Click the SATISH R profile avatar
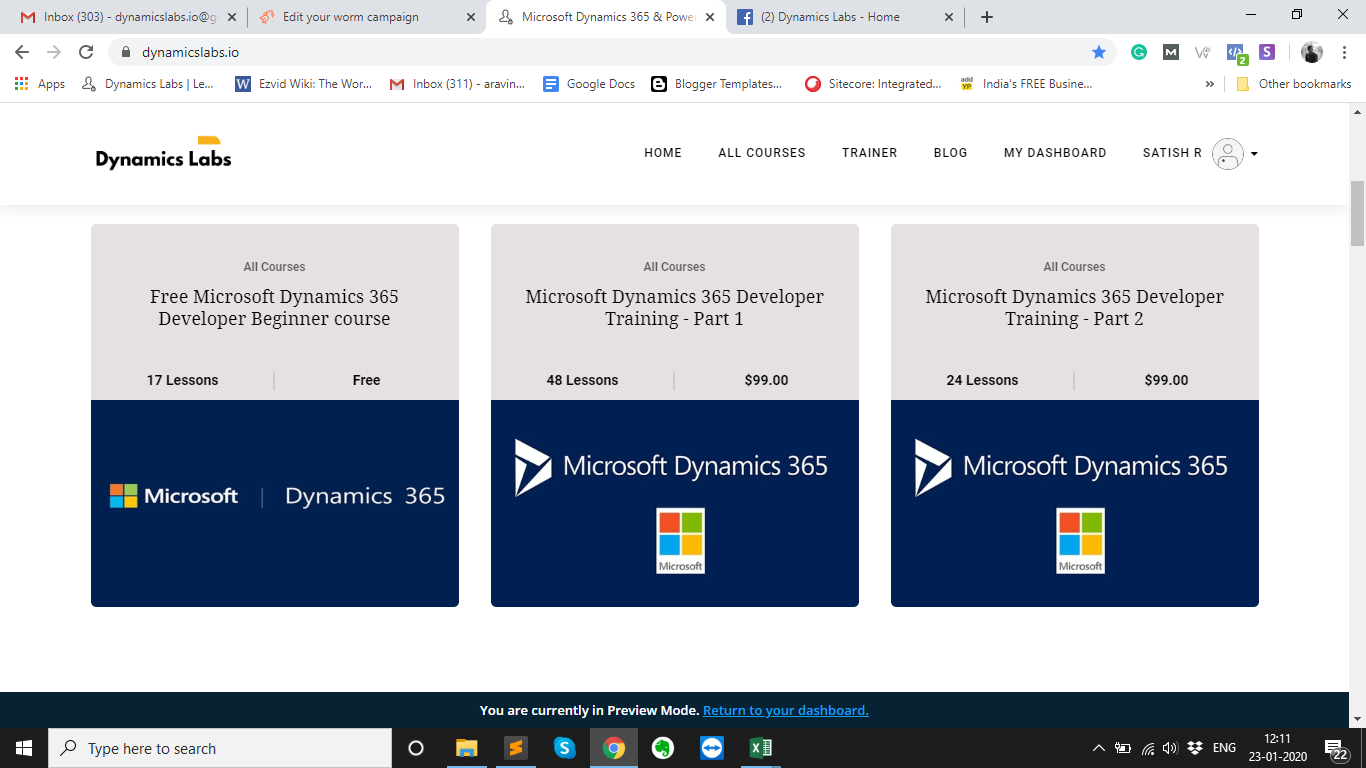The width and height of the screenshot is (1366, 768). 1227,154
